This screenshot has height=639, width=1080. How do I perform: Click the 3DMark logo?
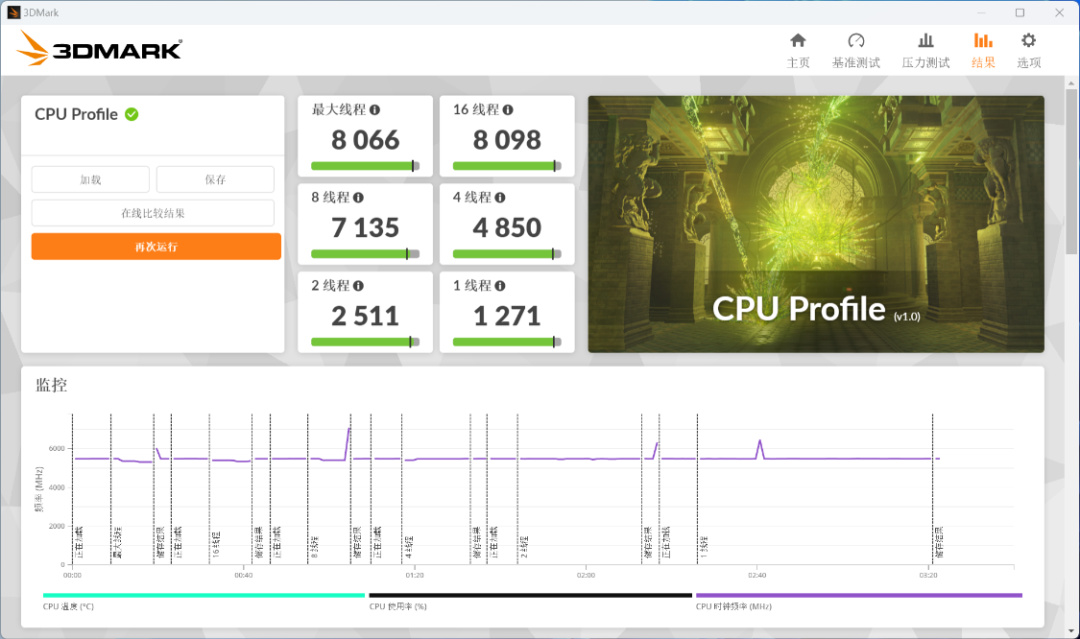(99, 49)
